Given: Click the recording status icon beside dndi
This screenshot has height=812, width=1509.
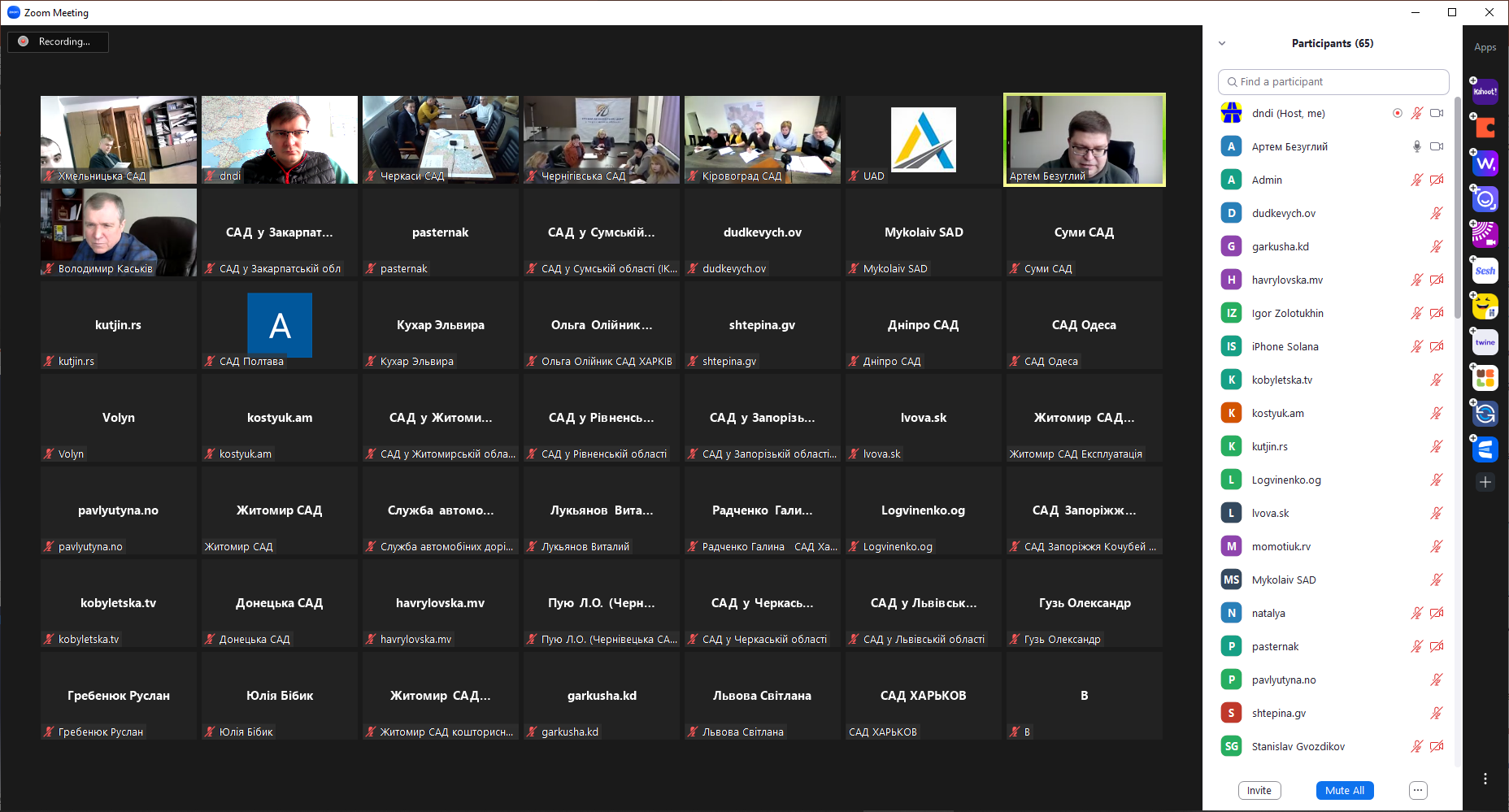Looking at the screenshot, I should pyautogui.click(x=1398, y=113).
